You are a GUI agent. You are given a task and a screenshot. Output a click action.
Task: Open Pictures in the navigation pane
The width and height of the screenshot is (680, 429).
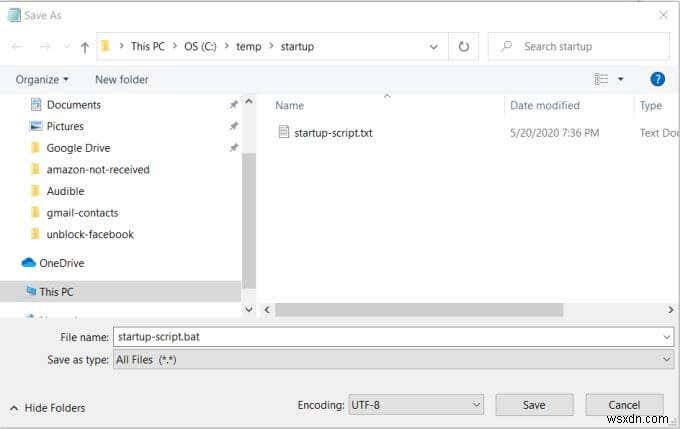[x=65, y=126]
